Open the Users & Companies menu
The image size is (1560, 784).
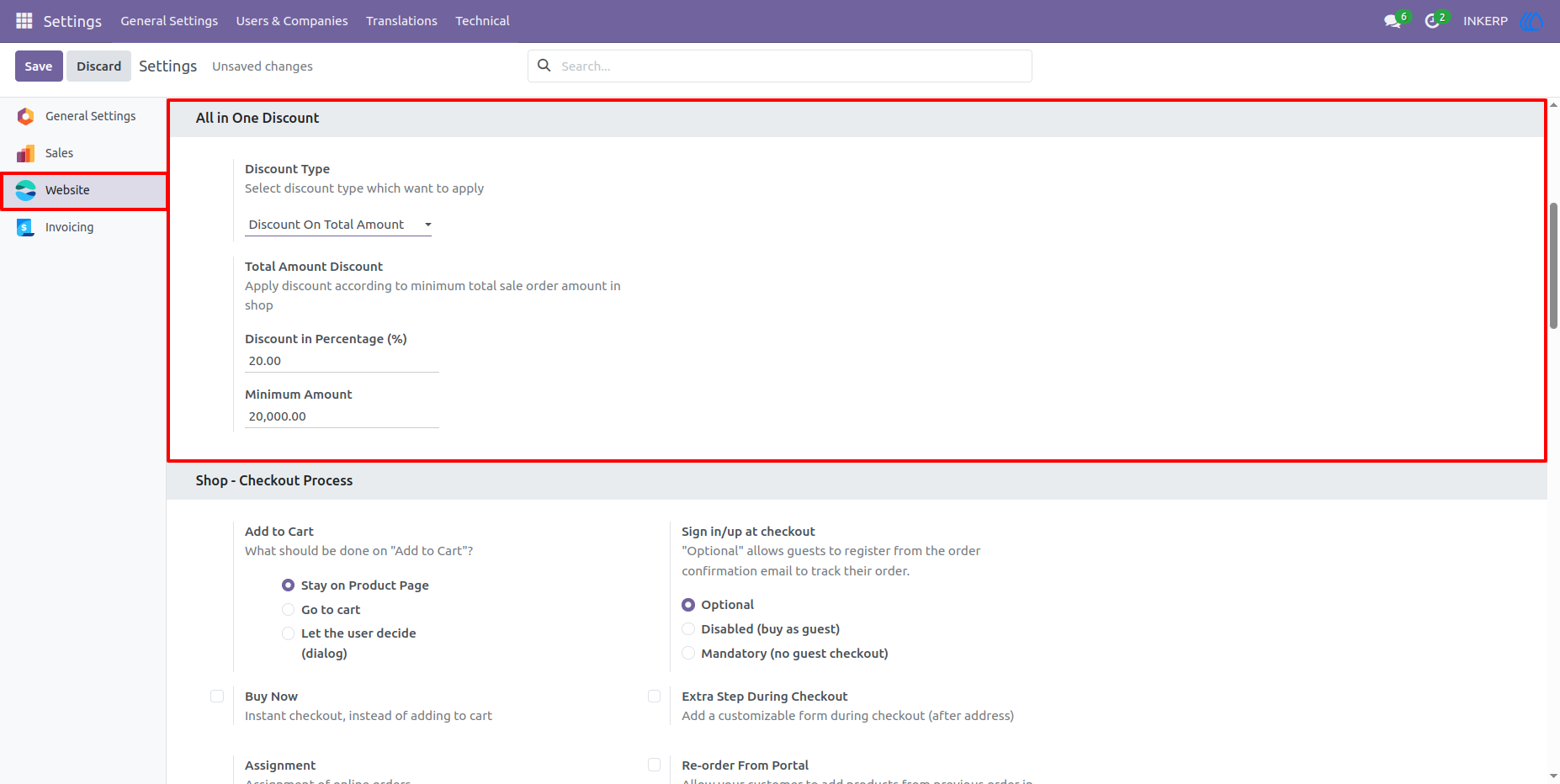click(x=292, y=21)
